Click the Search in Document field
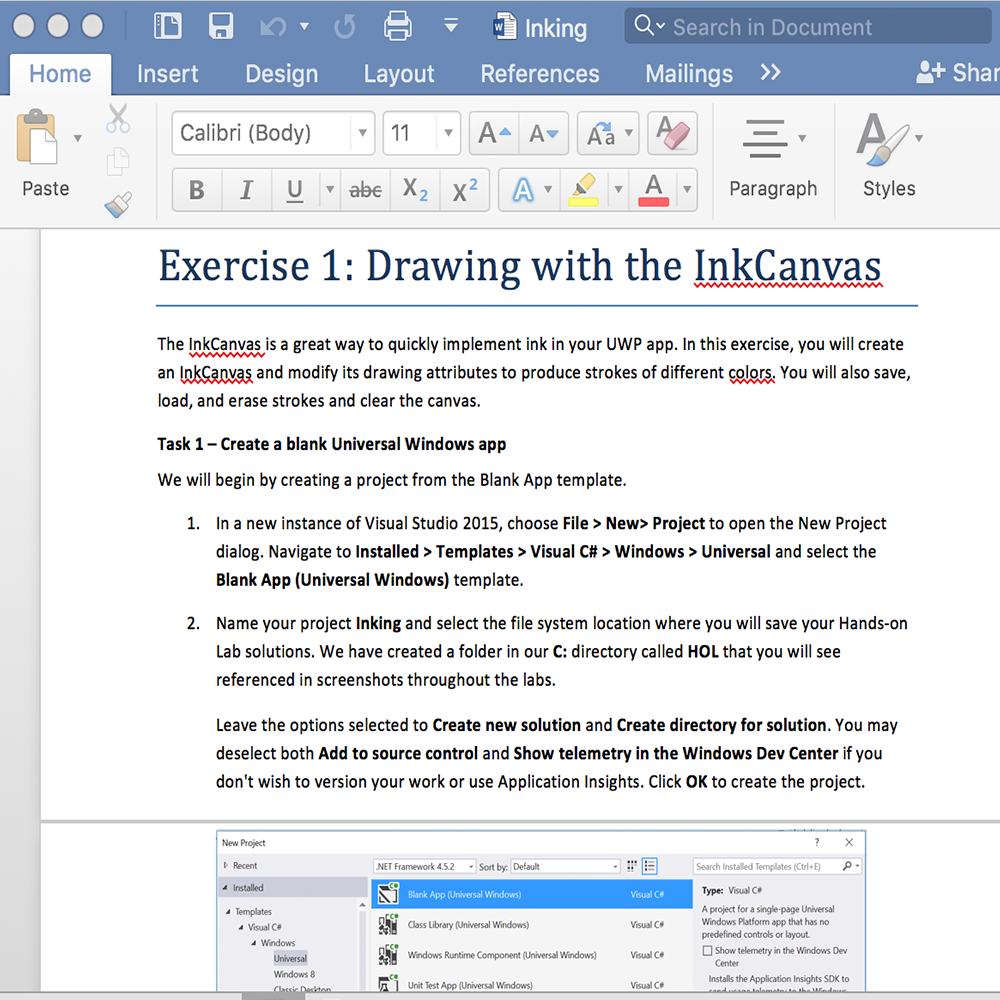The height and width of the screenshot is (1000, 1000). point(807,26)
